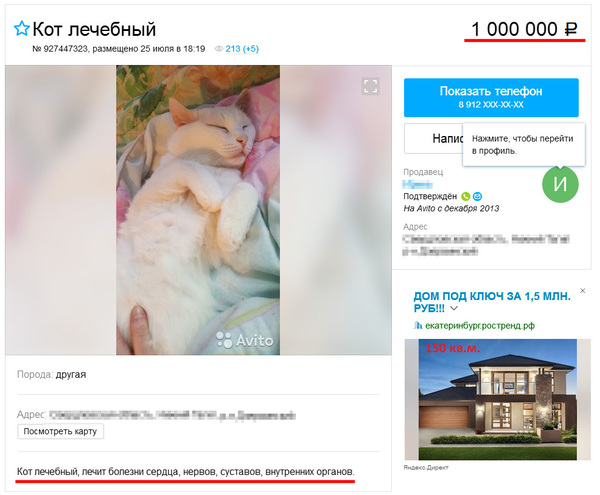
Task: Expand the ad title chevron arrow
Action: click(454, 308)
